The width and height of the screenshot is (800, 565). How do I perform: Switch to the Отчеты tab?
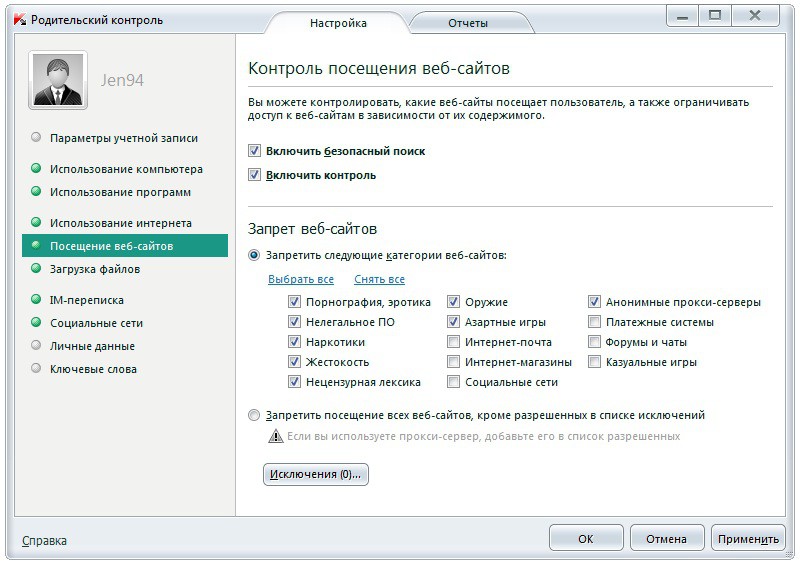[468, 23]
